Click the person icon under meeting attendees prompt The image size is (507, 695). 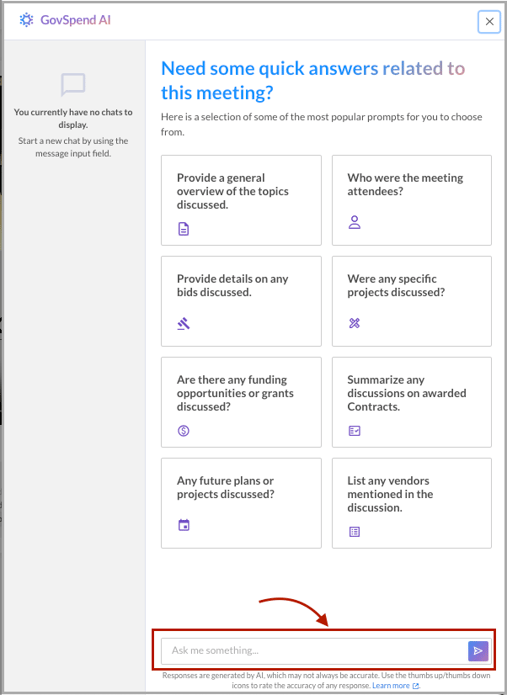tap(354, 222)
